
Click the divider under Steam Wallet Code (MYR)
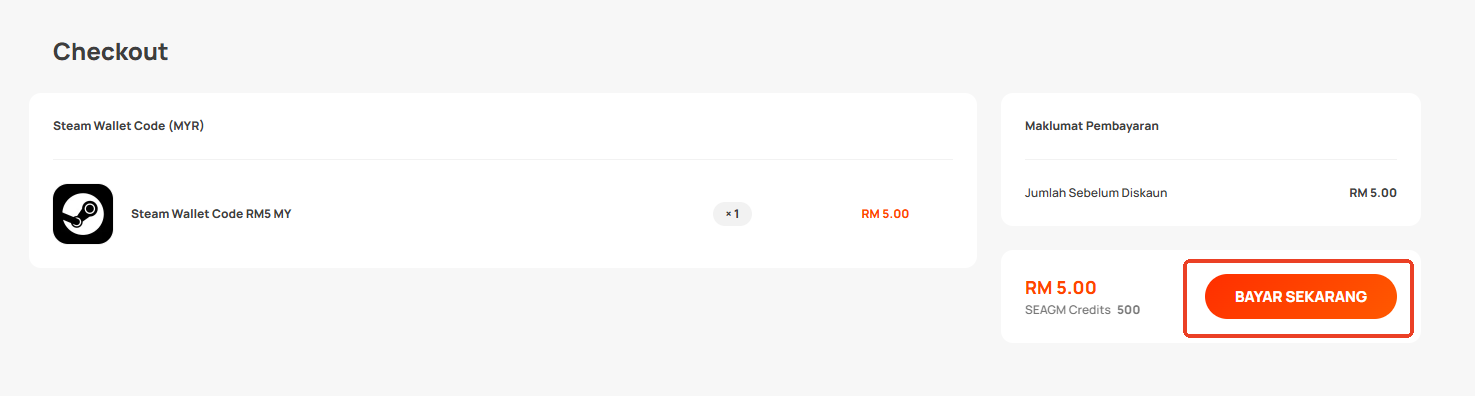(502, 159)
